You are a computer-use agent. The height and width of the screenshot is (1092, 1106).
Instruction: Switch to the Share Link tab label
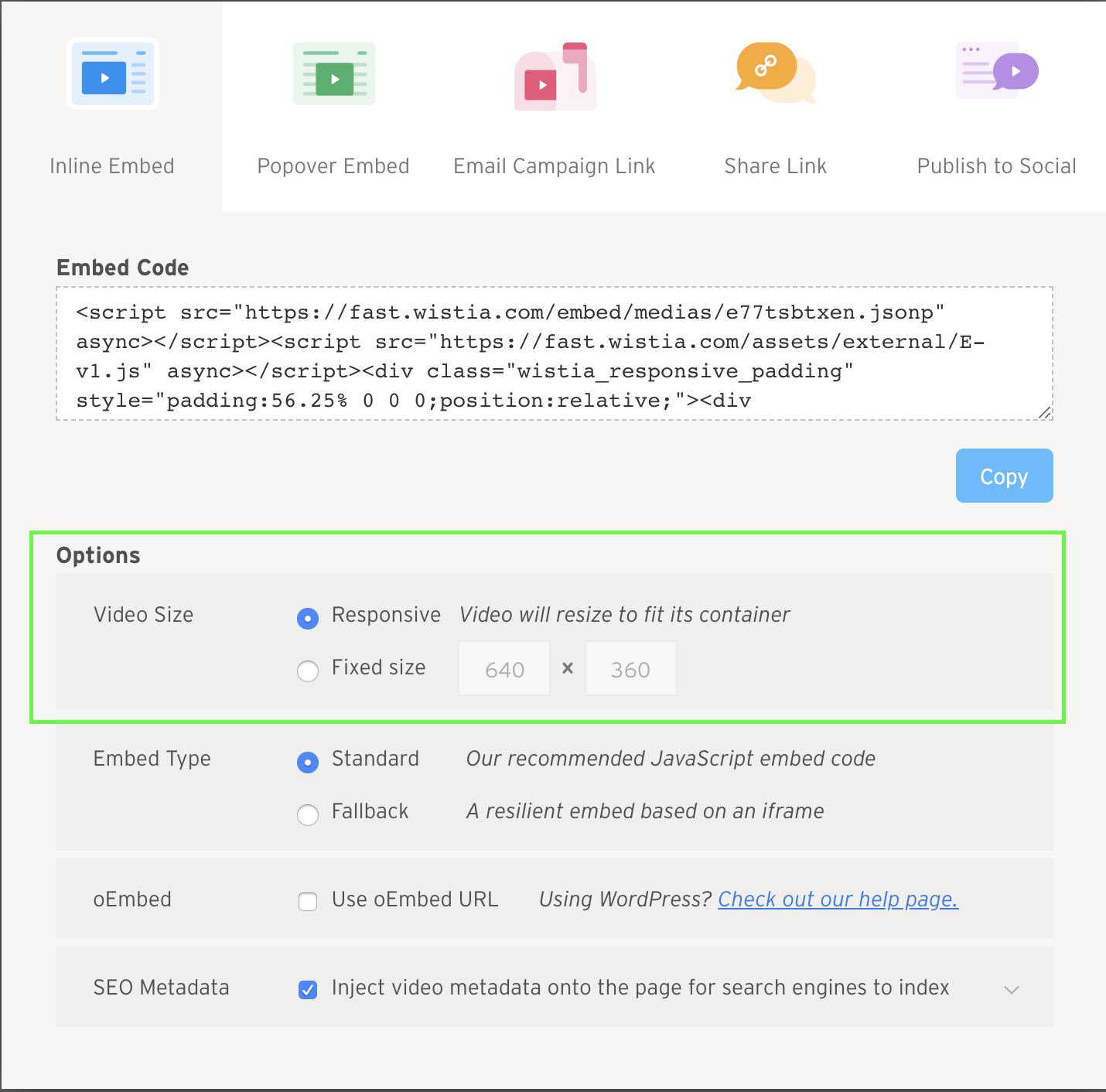click(776, 166)
